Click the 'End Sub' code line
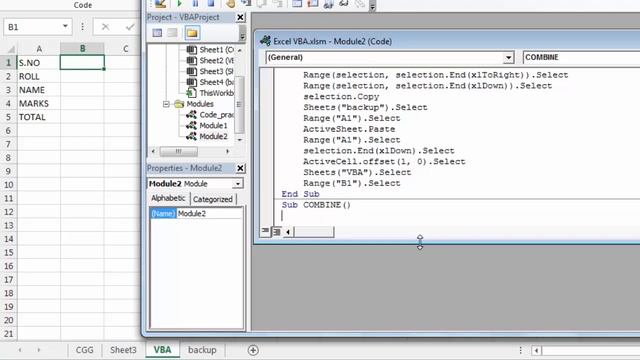The height and width of the screenshot is (360, 640). click(300, 194)
